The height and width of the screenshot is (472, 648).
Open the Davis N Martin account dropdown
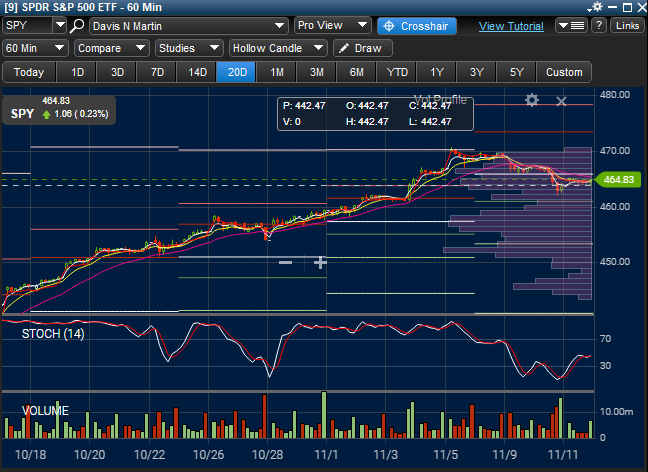188,26
